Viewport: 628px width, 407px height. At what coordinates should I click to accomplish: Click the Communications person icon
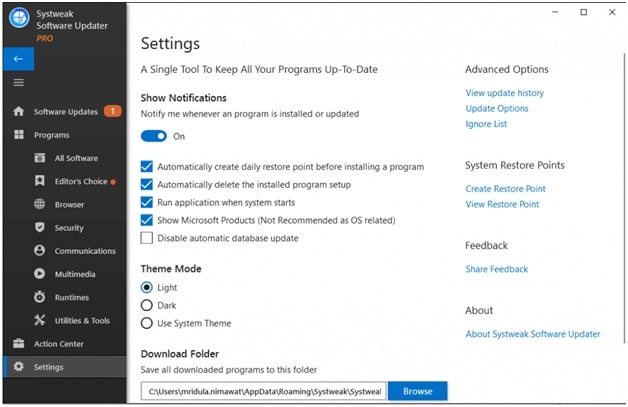click(x=40, y=251)
